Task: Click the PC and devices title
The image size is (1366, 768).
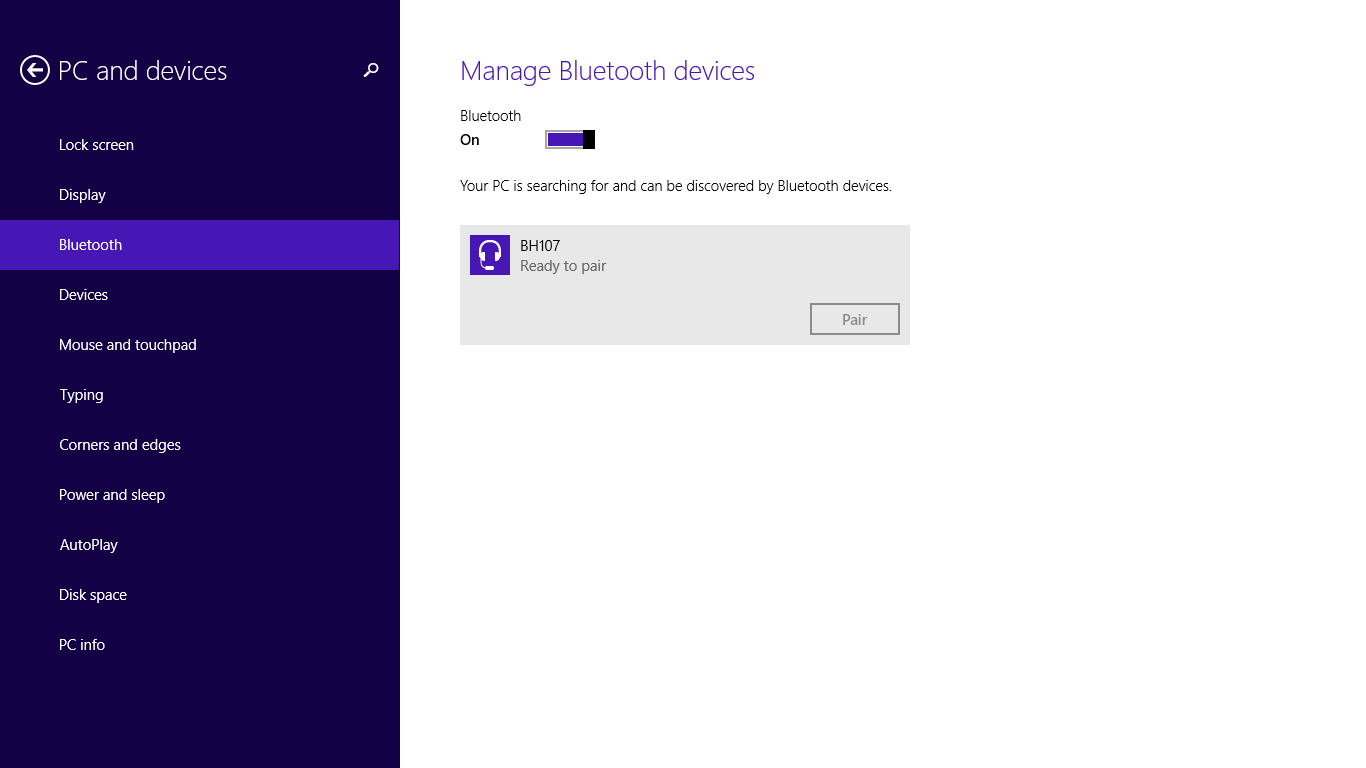Action: 143,71
